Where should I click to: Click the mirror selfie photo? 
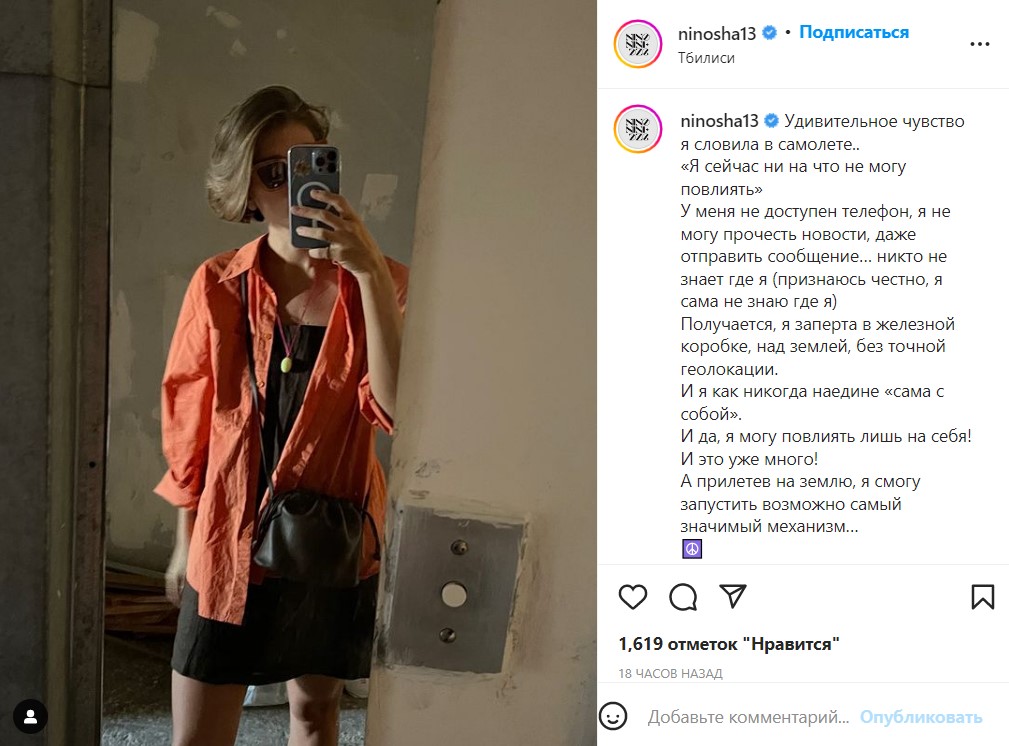tap(299, 373)
